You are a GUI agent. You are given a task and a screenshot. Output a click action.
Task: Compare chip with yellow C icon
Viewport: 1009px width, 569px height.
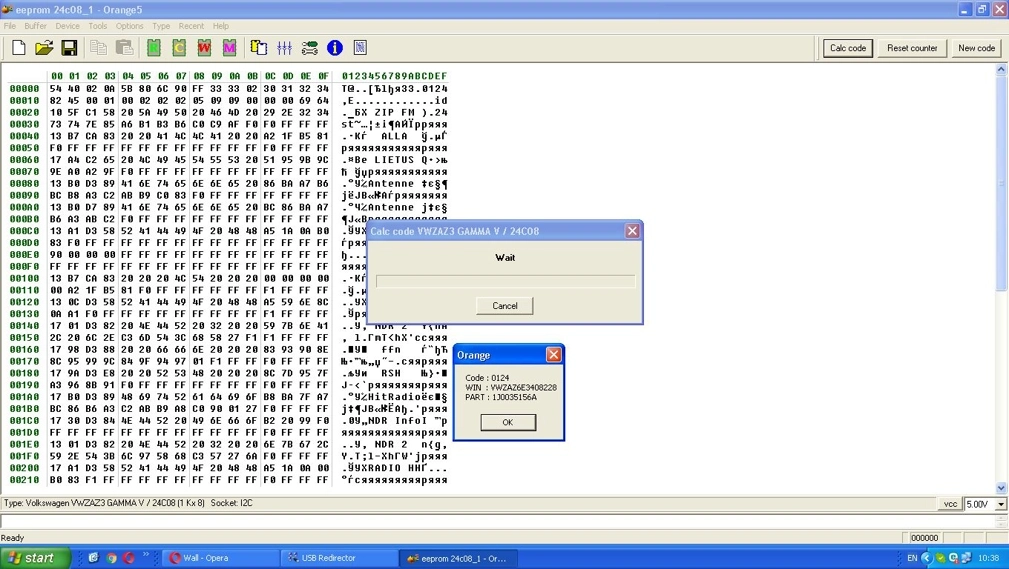[179, 48]
